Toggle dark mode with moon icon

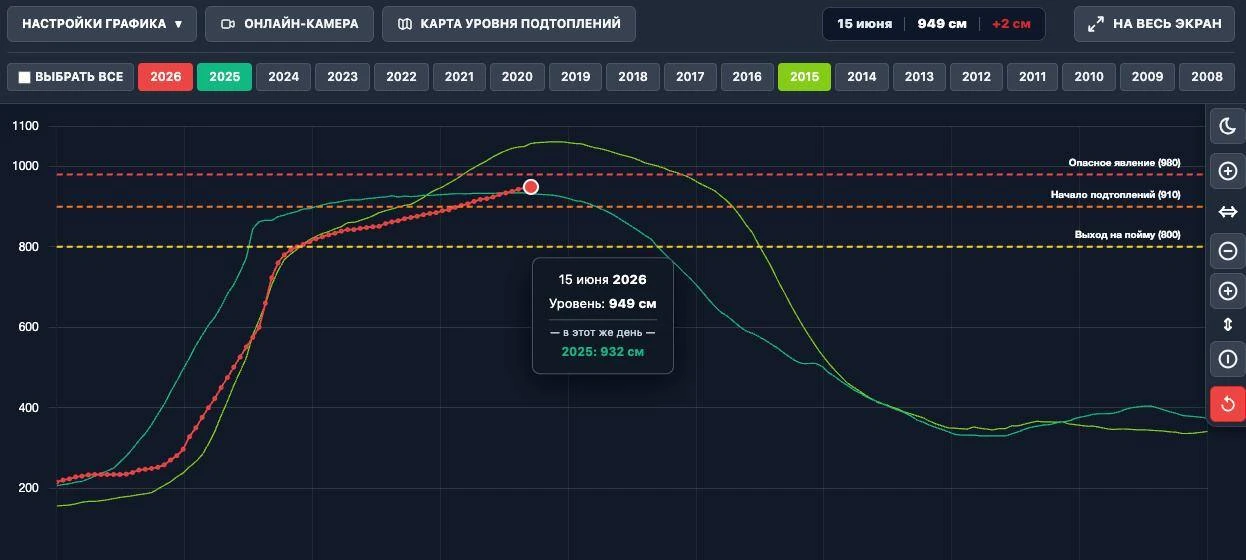click(1227, 127)
